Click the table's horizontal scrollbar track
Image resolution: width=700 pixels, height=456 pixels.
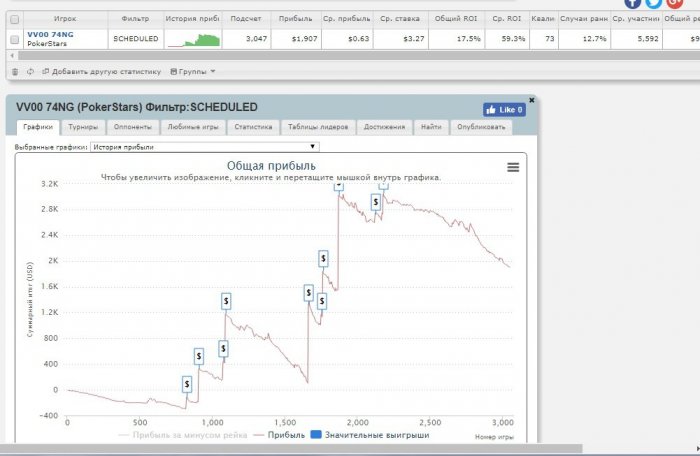pyautogui.click(x=357, y=55)
